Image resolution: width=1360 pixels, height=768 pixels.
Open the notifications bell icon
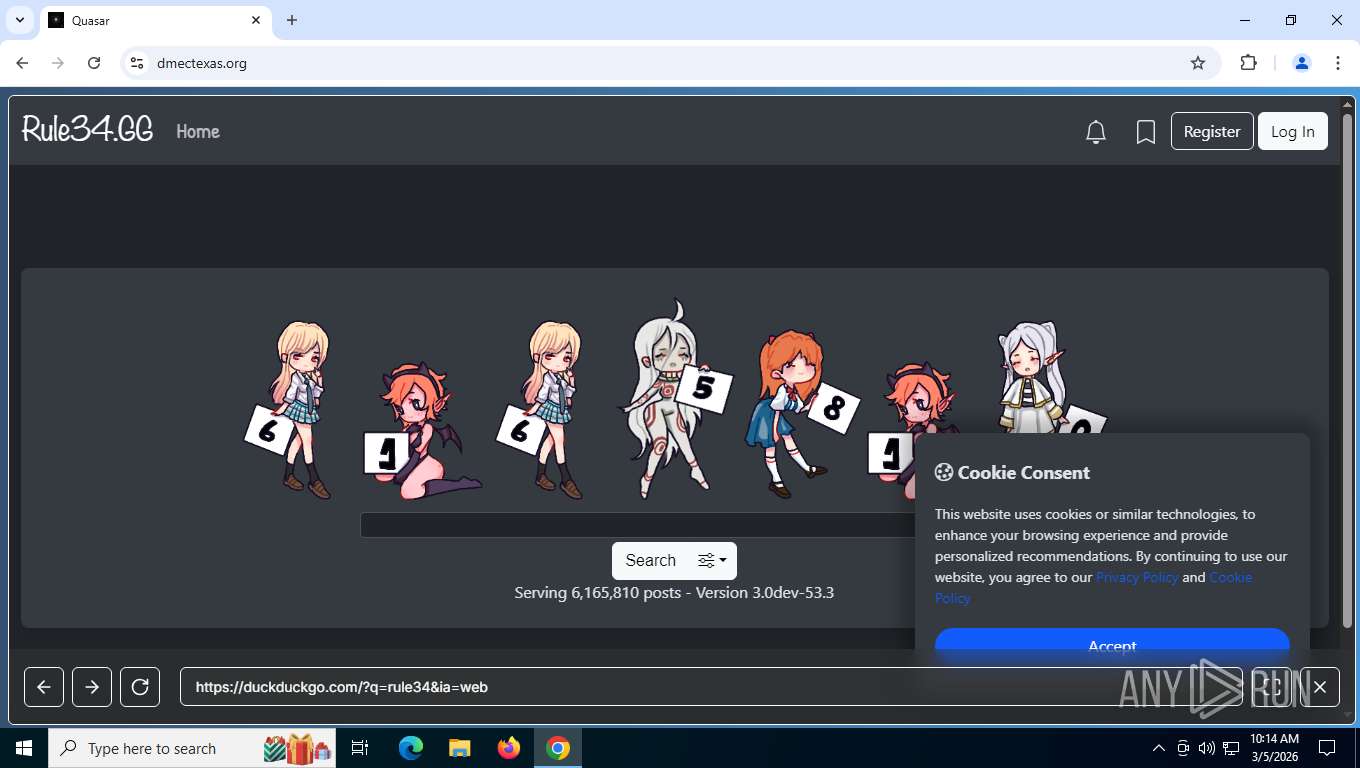1096,132
